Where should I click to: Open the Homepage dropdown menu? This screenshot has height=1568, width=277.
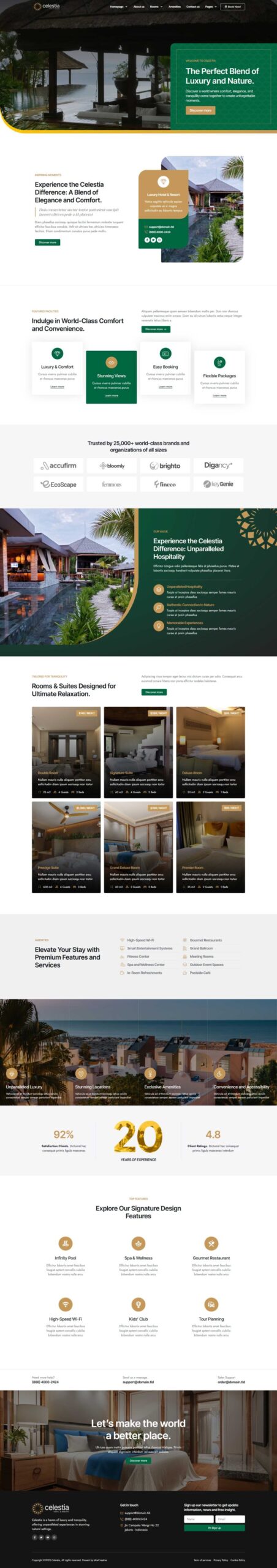tap(118, 7)
